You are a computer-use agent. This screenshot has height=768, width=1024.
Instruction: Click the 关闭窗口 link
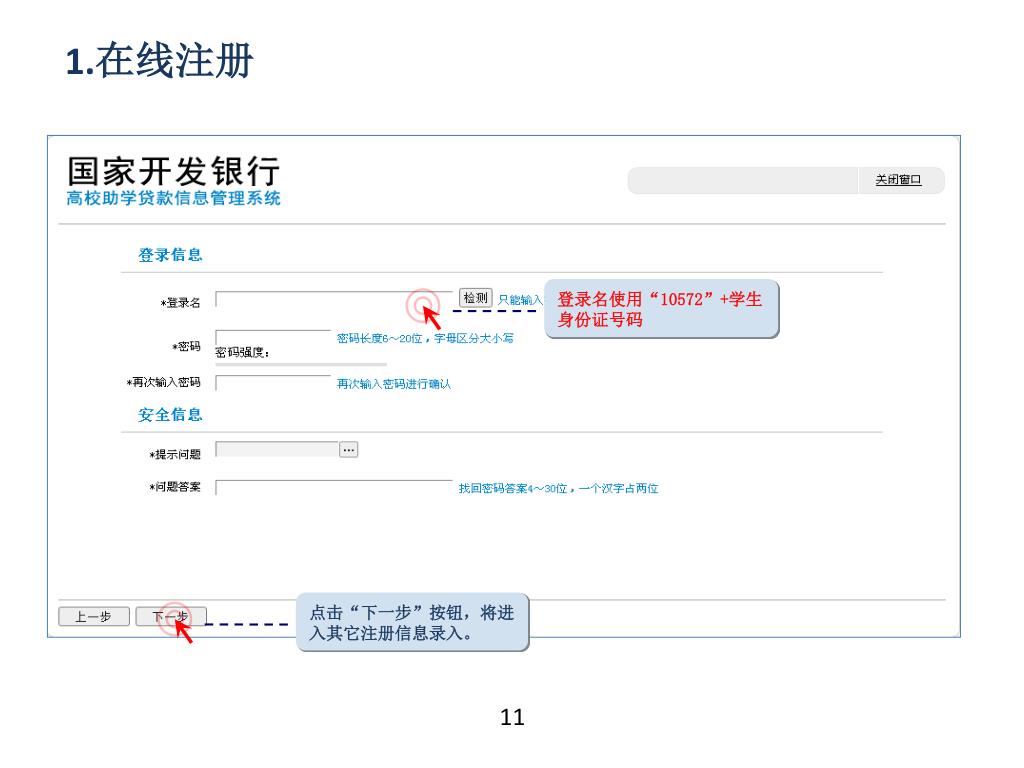coord(899,180)
